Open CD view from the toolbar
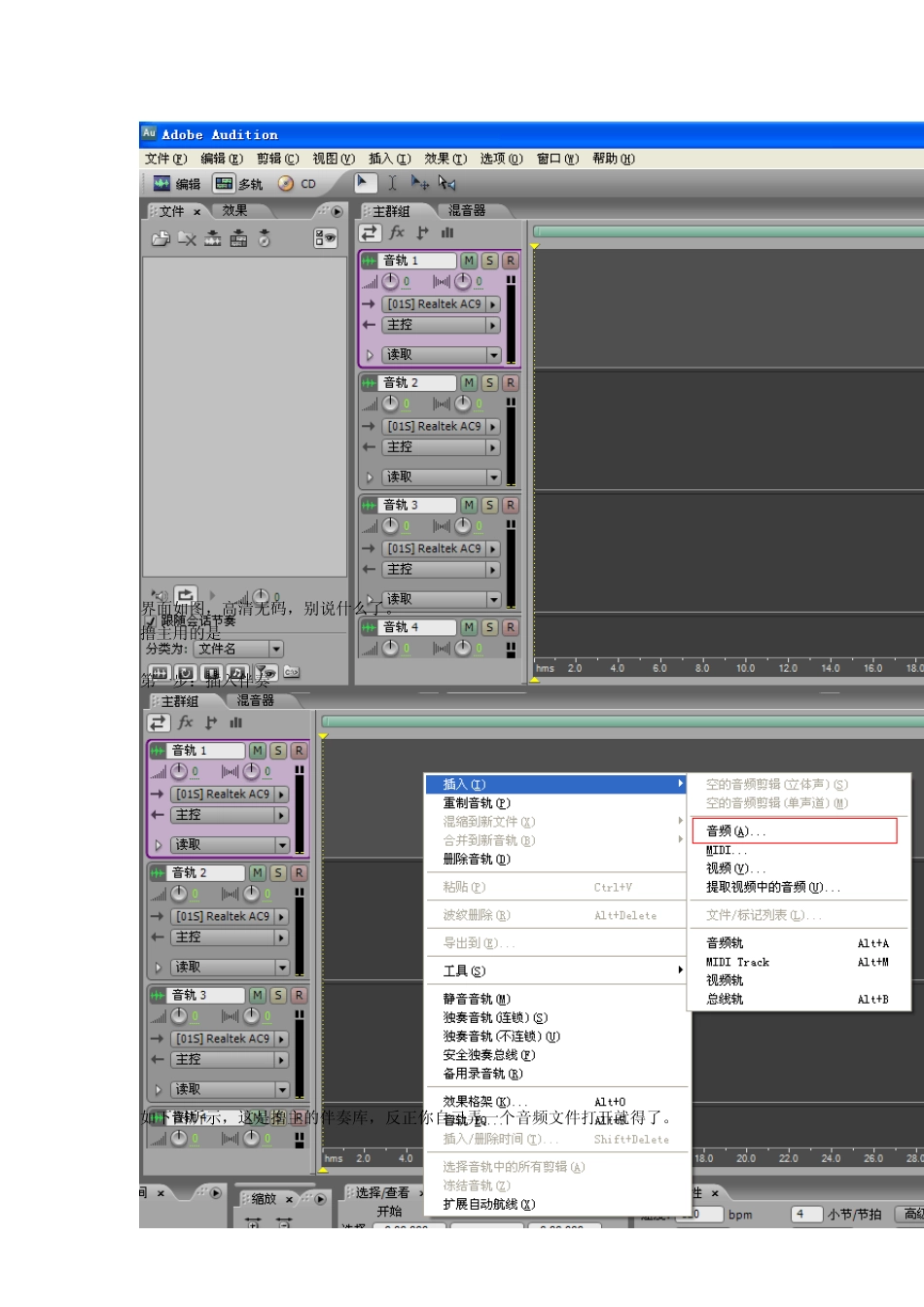 (x=297, y=184)
